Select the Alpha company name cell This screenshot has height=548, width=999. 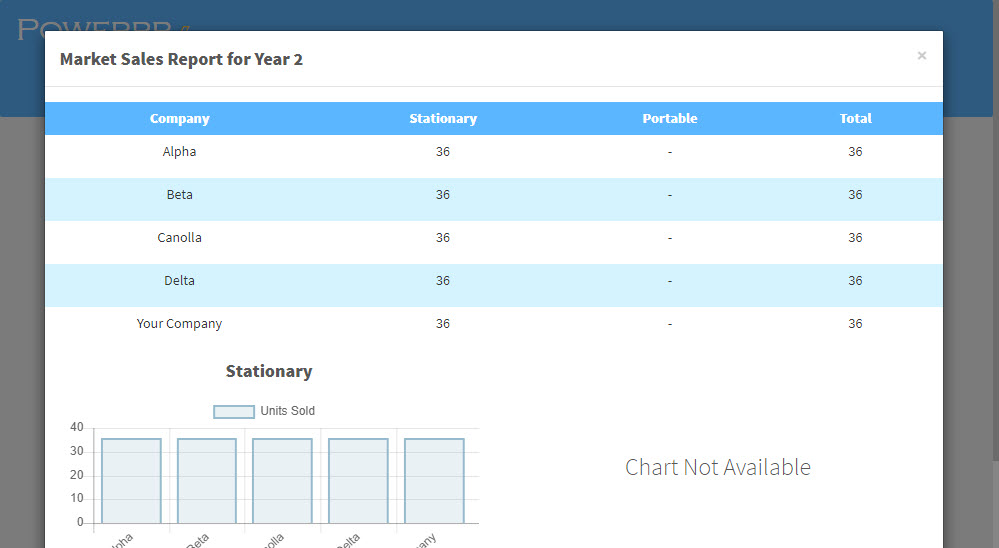(x=180, y=152)
